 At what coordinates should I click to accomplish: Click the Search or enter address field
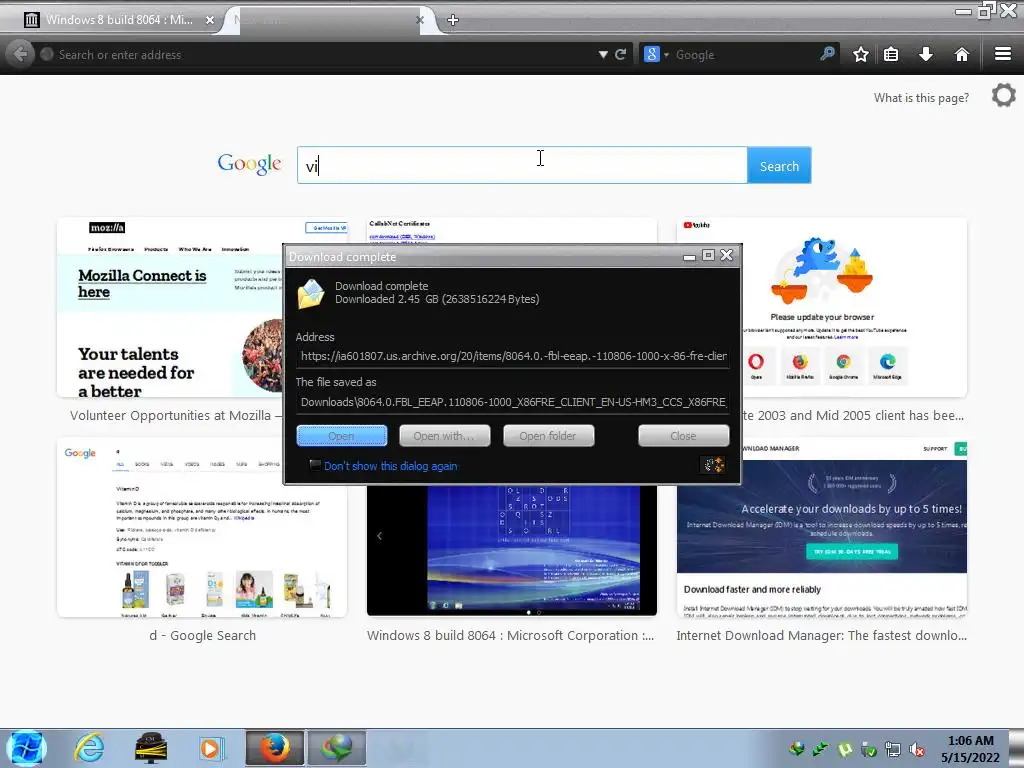(320, 55)
